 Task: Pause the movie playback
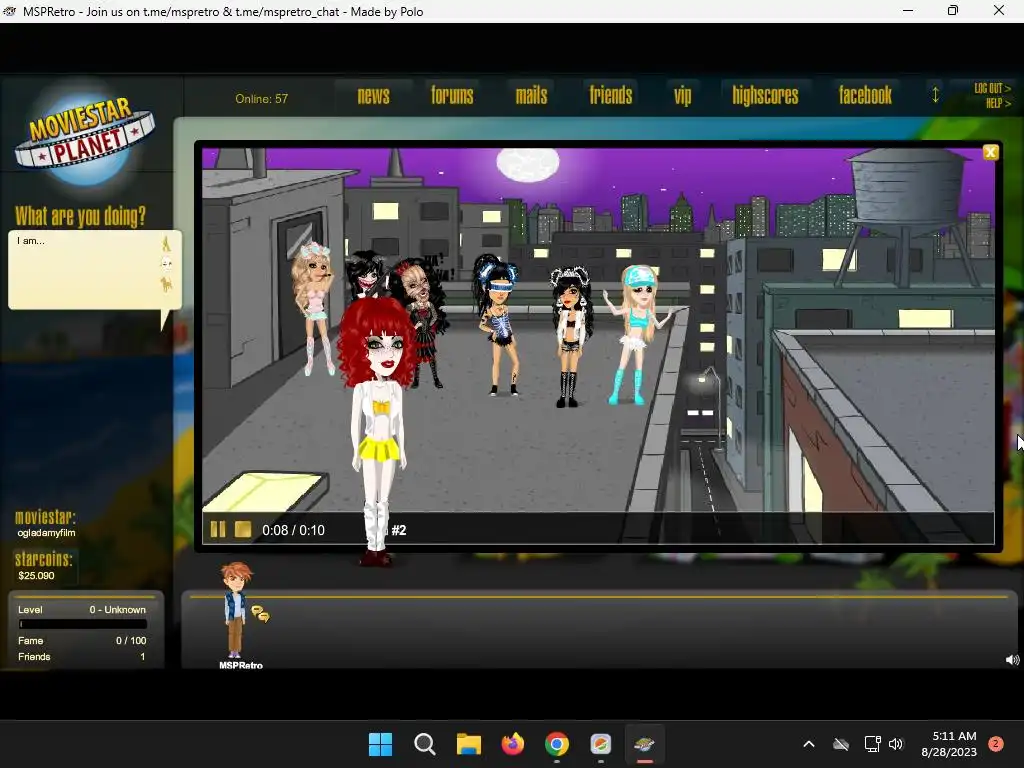point(217,529)
